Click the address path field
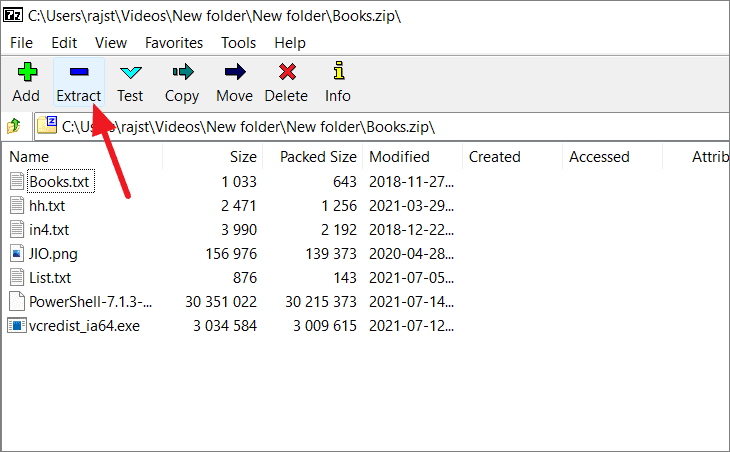Viewport: 730px width, 452px height. [382, 127]
